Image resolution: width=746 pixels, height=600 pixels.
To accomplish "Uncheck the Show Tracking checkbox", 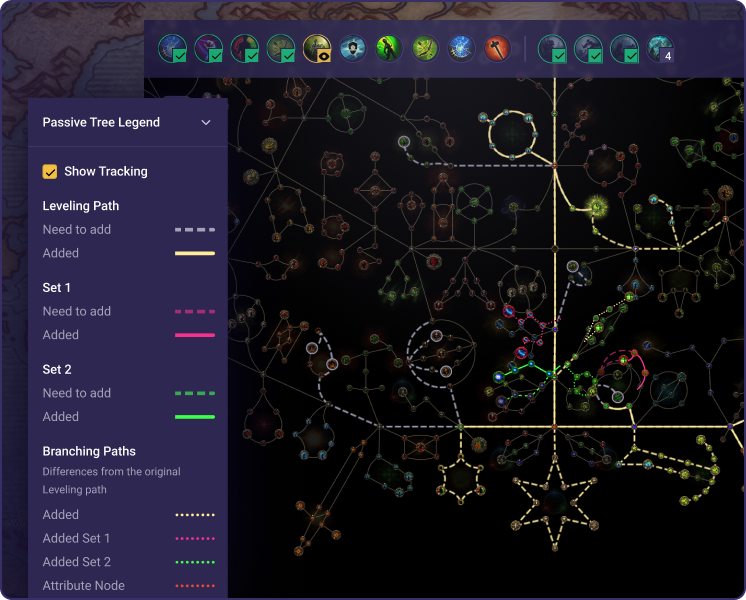I will pos(50,172).
